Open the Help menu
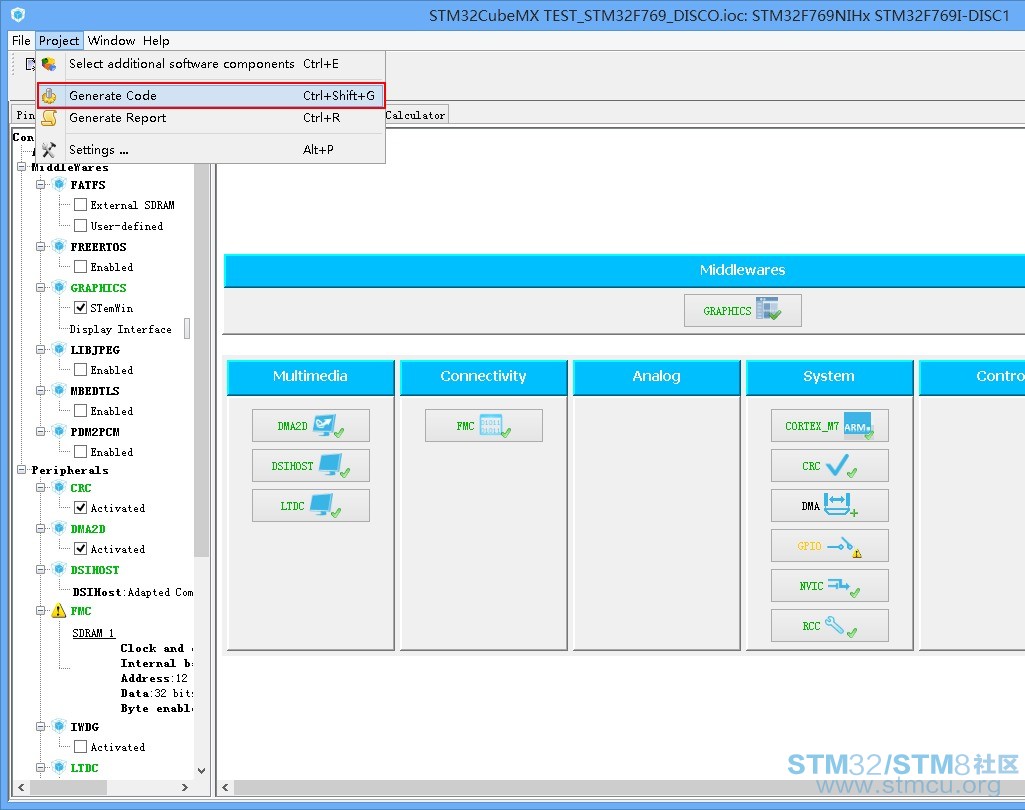Viewport: 1025px width, 810px height. coord(156,41)
